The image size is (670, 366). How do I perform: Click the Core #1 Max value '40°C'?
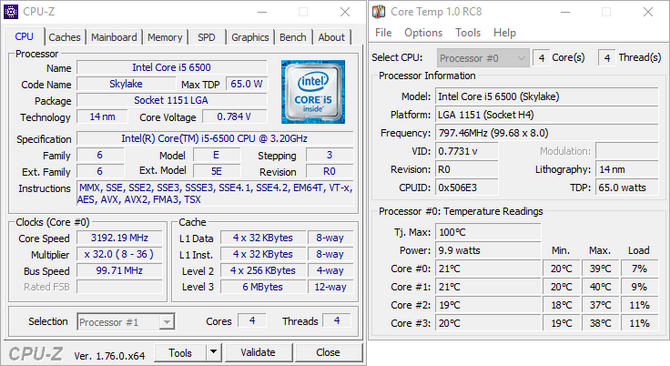pyautogui.click(x=600, y=287)
